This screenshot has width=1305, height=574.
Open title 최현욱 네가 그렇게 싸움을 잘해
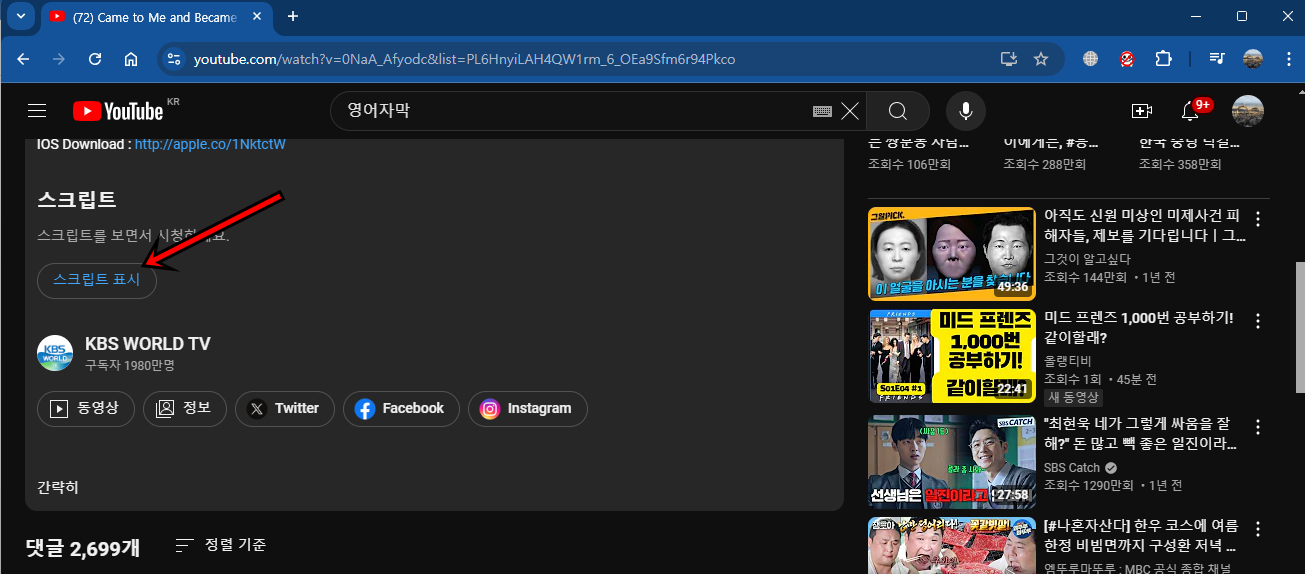point(1141,433)
